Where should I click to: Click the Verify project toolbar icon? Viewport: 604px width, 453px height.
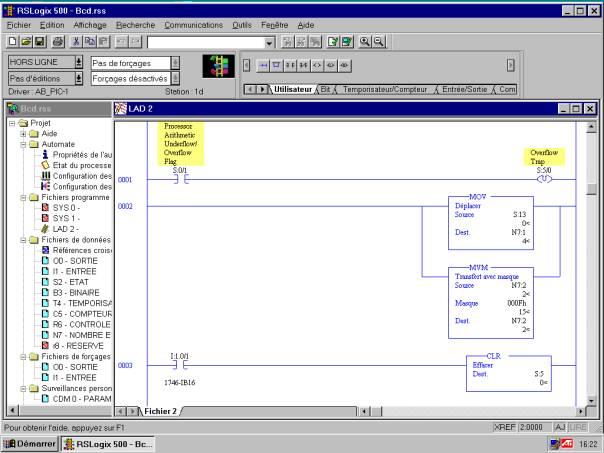pos(346,42)
